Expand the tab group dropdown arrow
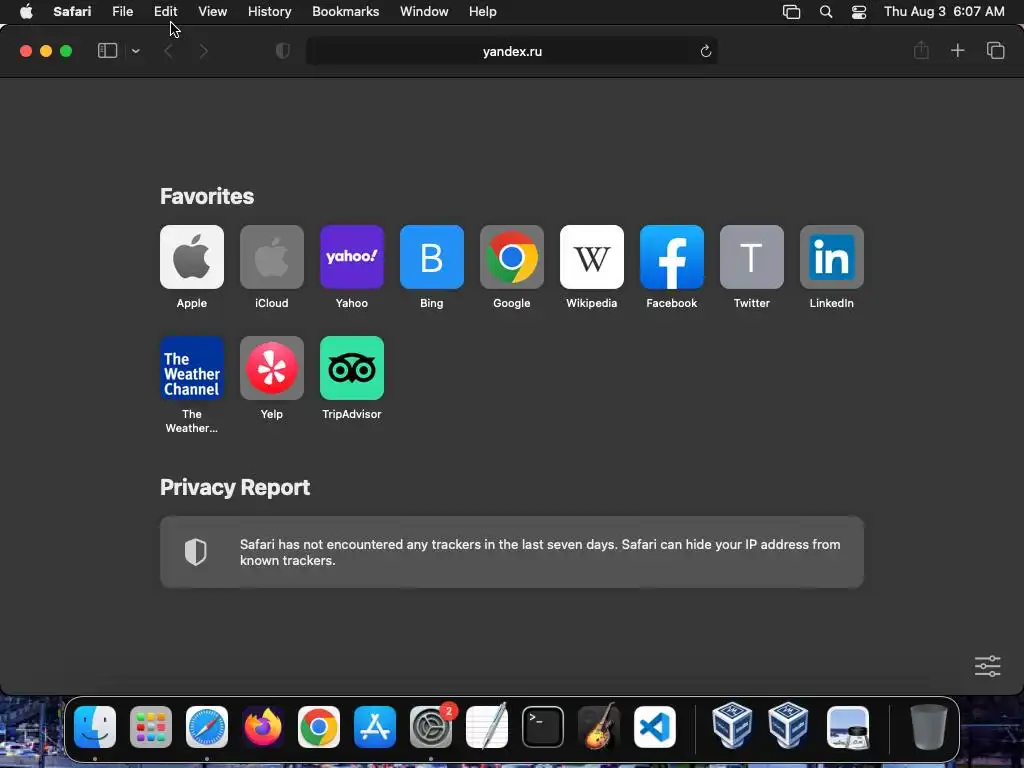1024x768 pixels. 135,51
